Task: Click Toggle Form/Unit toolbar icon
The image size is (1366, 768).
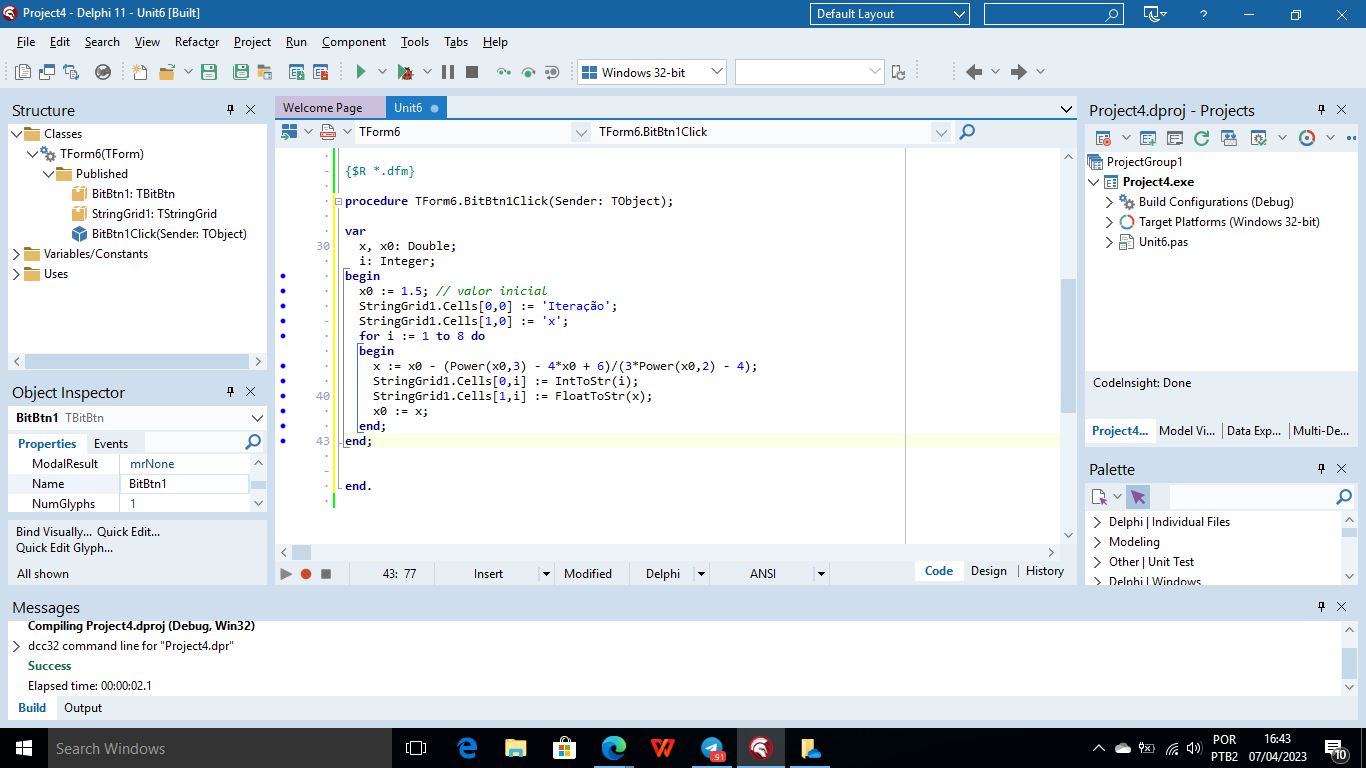Action: coord(71,72)
